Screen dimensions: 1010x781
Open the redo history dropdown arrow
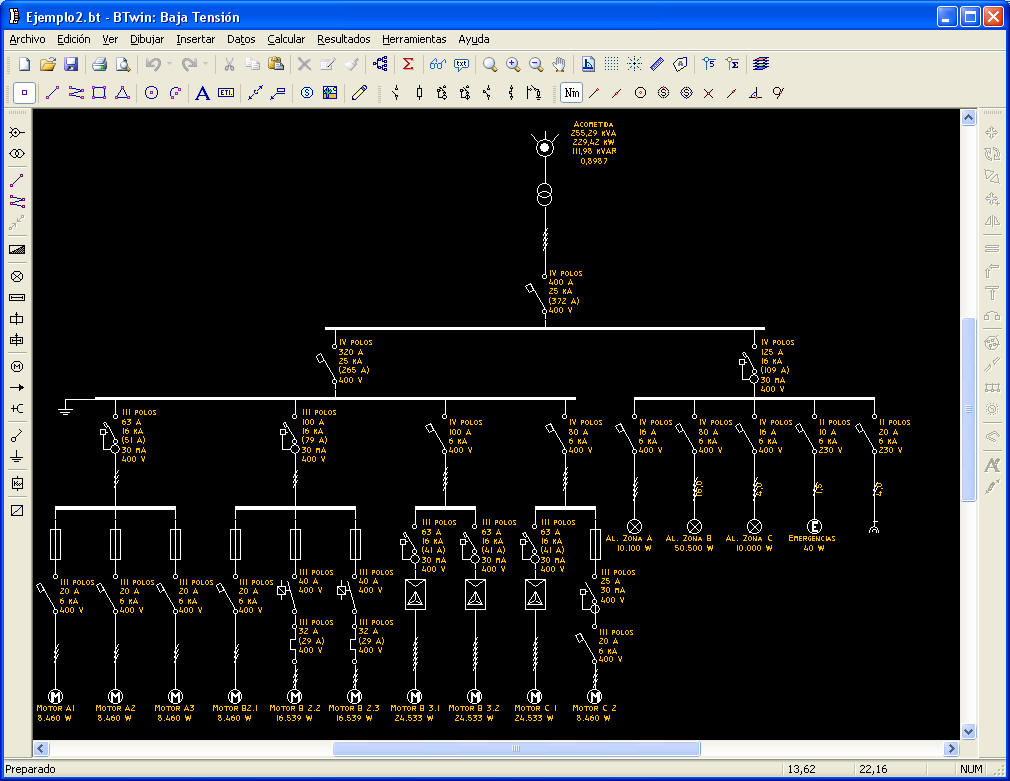pyautogui.click(x=206, y=64)
